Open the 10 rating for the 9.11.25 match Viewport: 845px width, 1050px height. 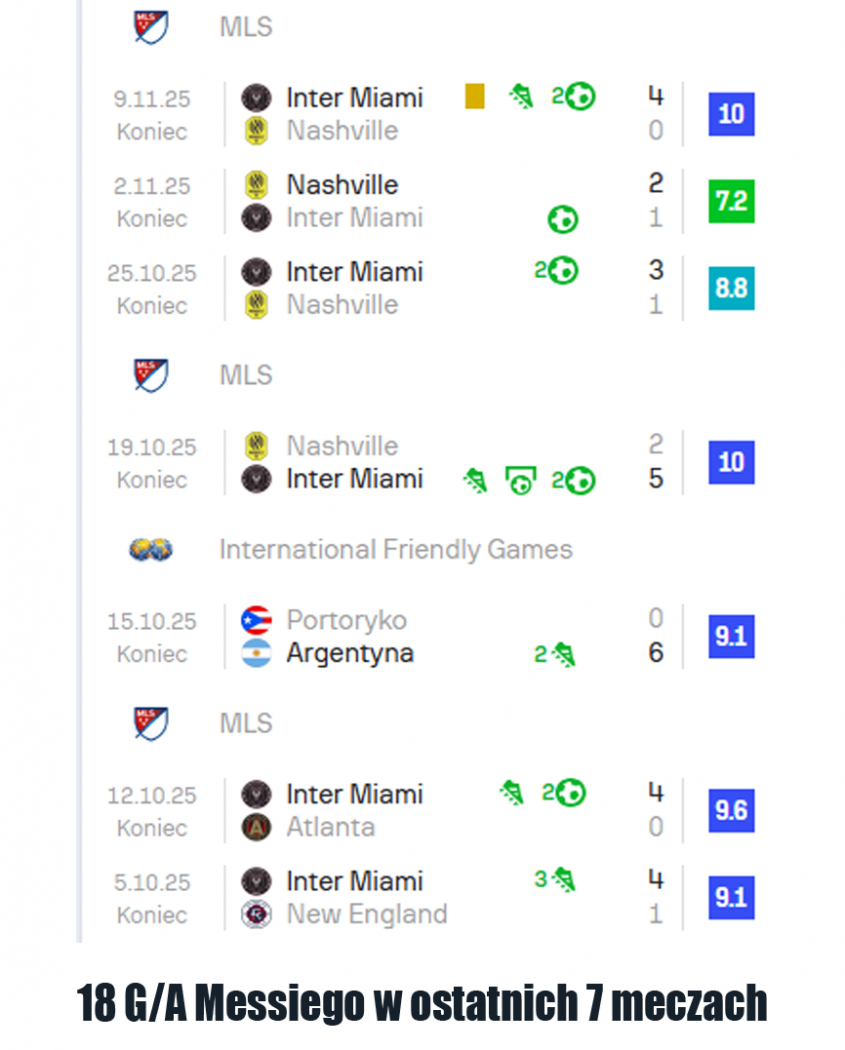(x=731, y=114)
